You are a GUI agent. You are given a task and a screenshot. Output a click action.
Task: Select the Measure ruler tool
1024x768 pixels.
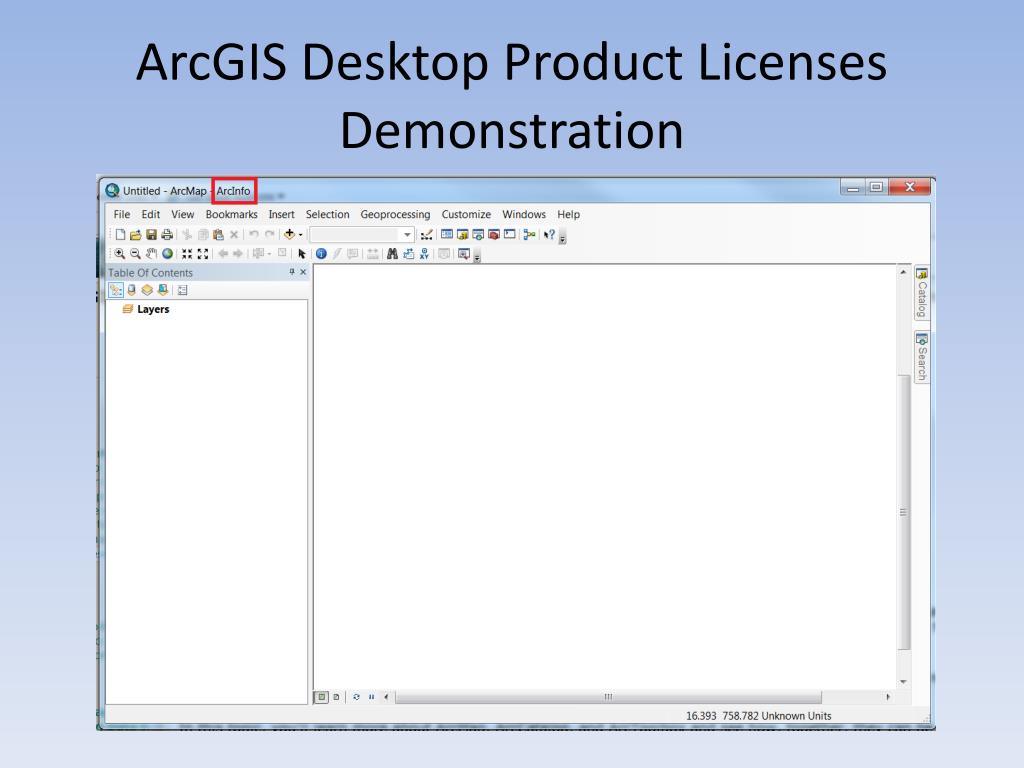372,253
